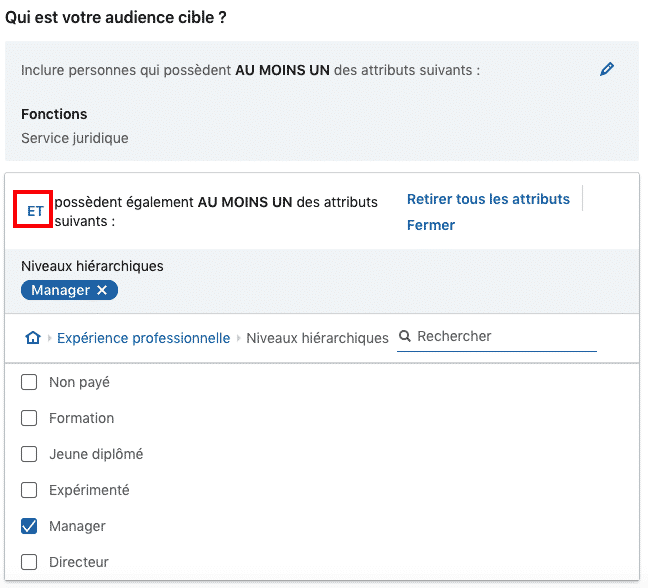Remove the Manager tag with X

pyautogui.click(x=102, y=290)
